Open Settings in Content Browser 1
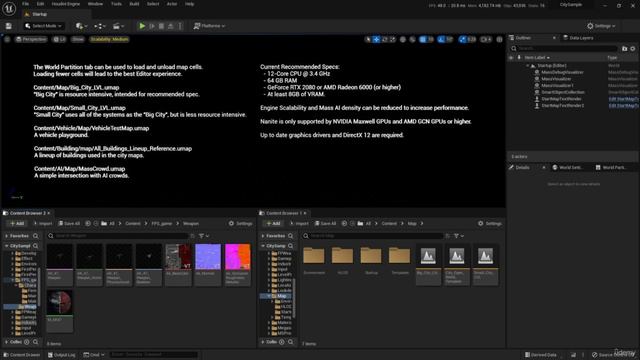The image size is (640, 360). pyautogui.click(x=490, y=224)
